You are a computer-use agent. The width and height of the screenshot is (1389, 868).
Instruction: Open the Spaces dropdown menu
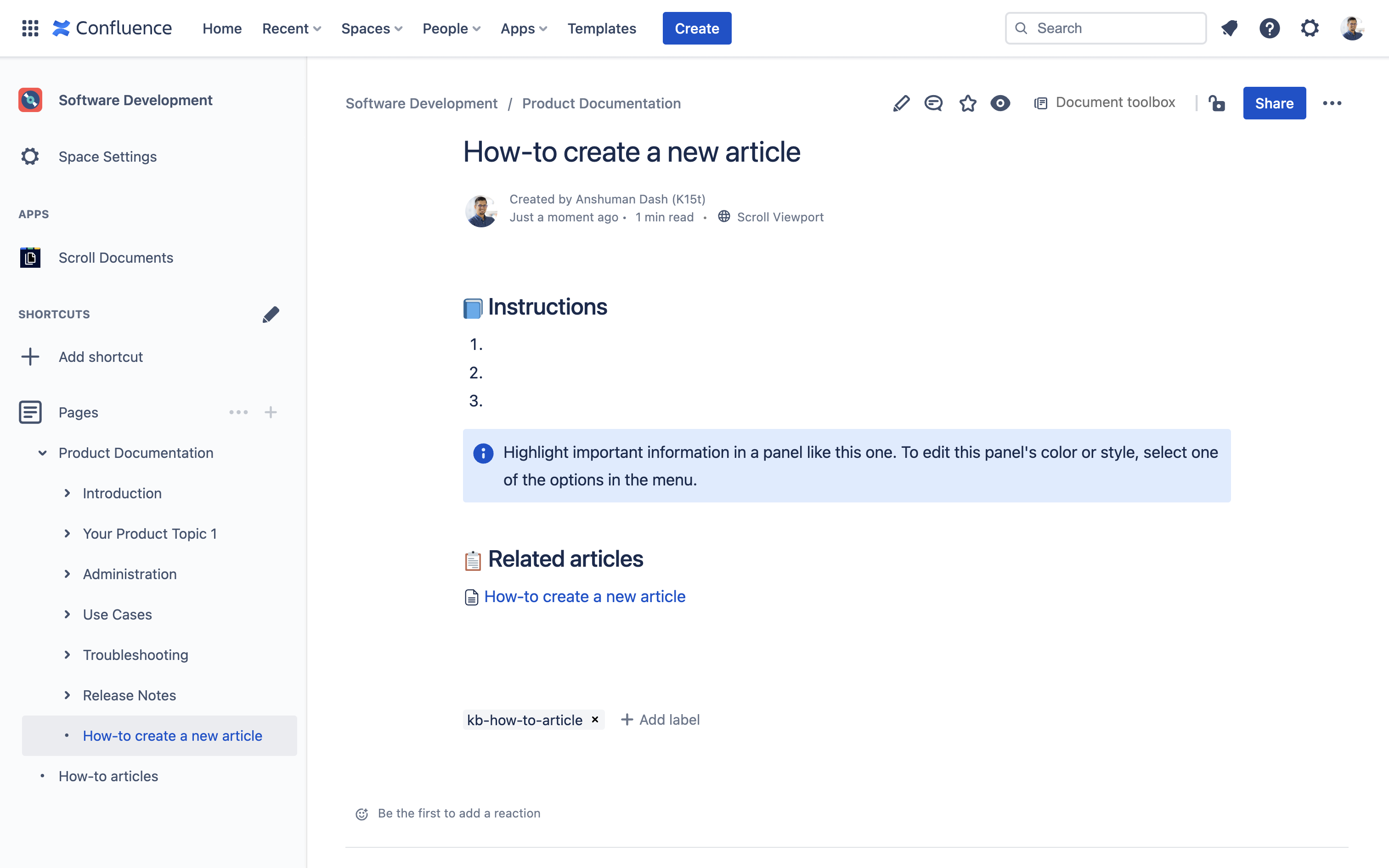(x=371, y=28)
